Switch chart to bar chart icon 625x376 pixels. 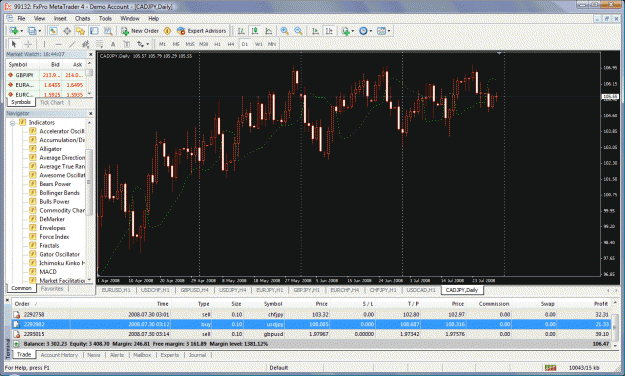tap(241, 31)
